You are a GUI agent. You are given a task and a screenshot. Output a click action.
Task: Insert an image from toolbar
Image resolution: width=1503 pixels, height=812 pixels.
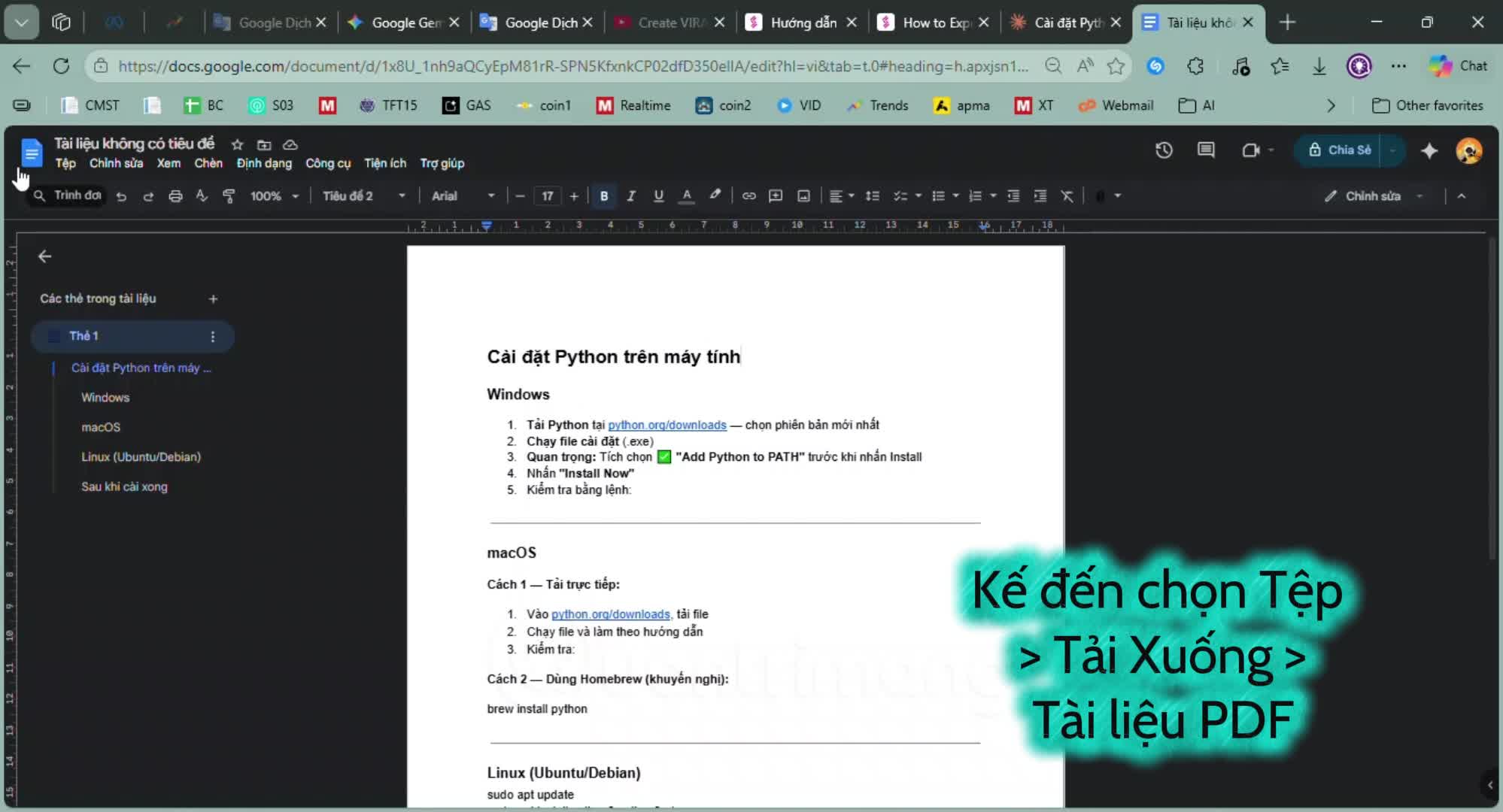click(803, 196)
